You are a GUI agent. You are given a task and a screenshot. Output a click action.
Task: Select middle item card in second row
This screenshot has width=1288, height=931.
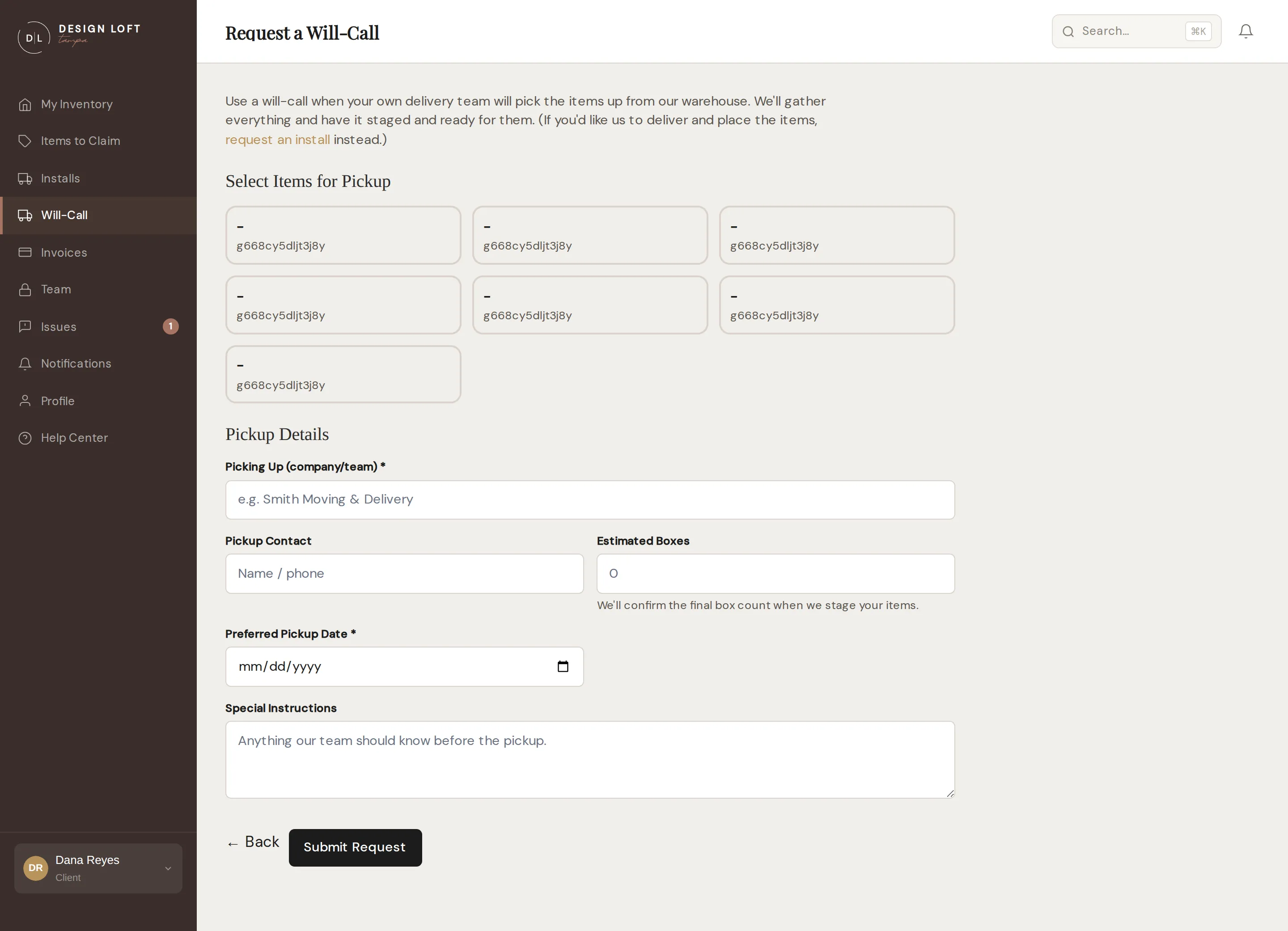coord(590,305)
